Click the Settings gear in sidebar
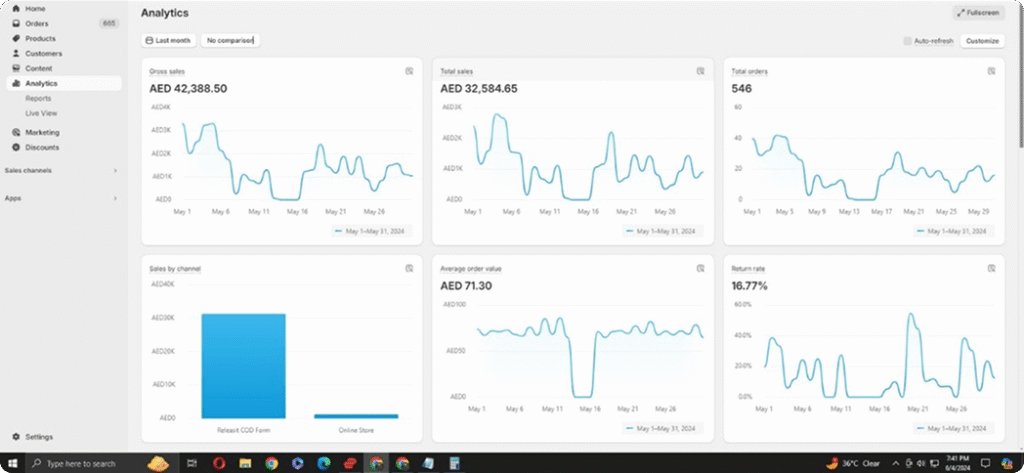This screenshot has height=473, width=1024. [x=17, y=437]
